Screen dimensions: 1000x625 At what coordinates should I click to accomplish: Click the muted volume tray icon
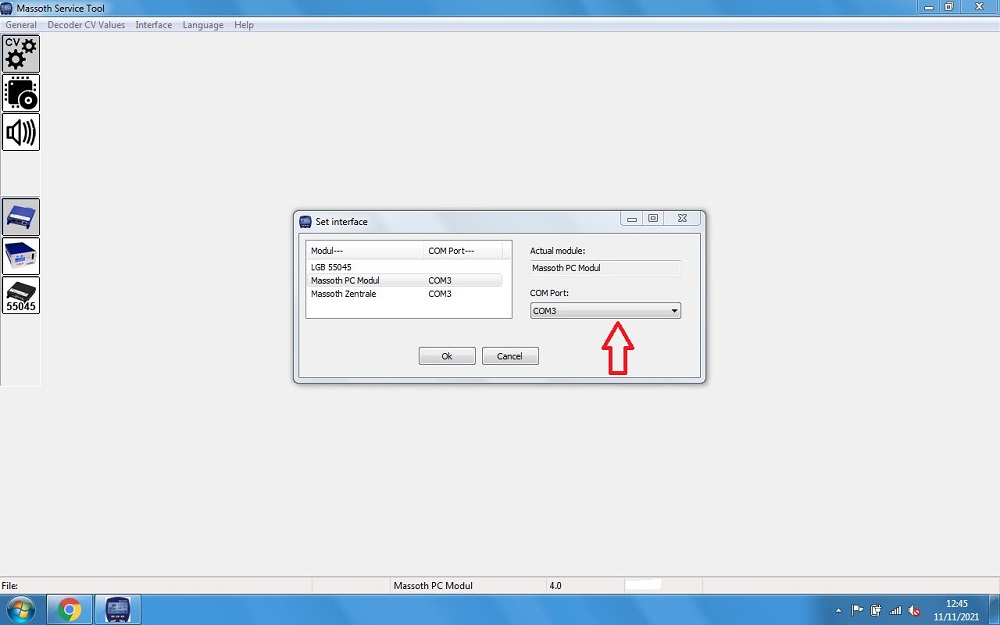(x=914, y=610)
